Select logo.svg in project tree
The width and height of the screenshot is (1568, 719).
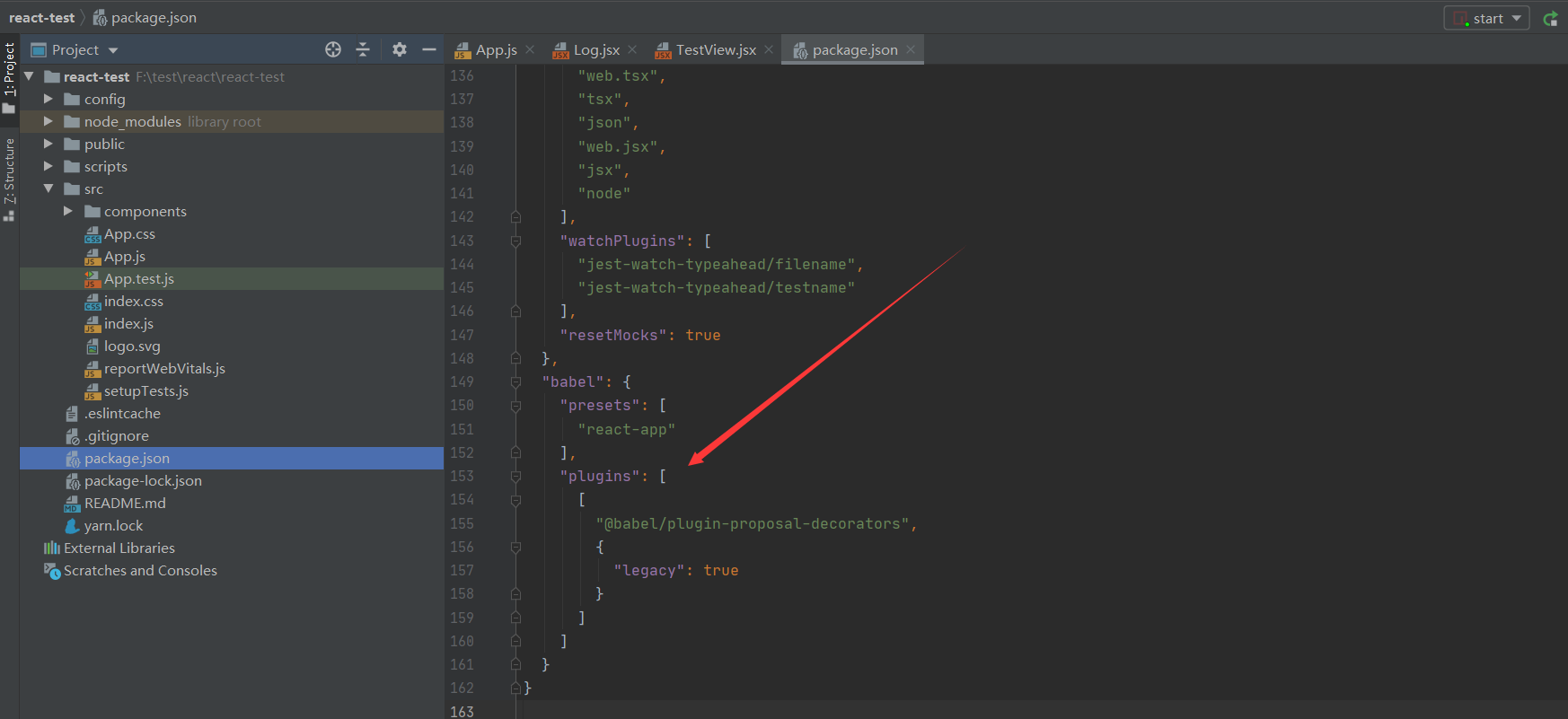[132, 346]
